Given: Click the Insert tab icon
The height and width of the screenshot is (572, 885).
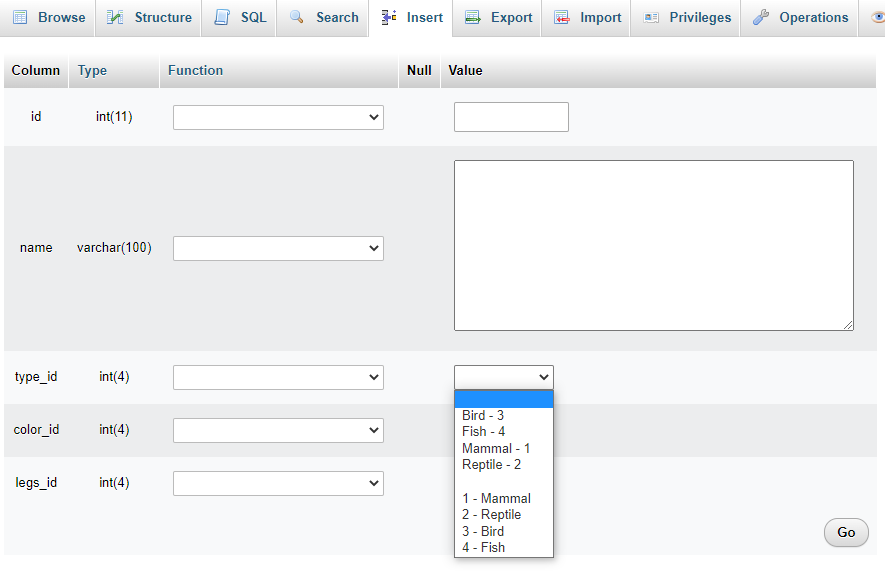Looking at the screenshot, I should (x=388, y=18).
